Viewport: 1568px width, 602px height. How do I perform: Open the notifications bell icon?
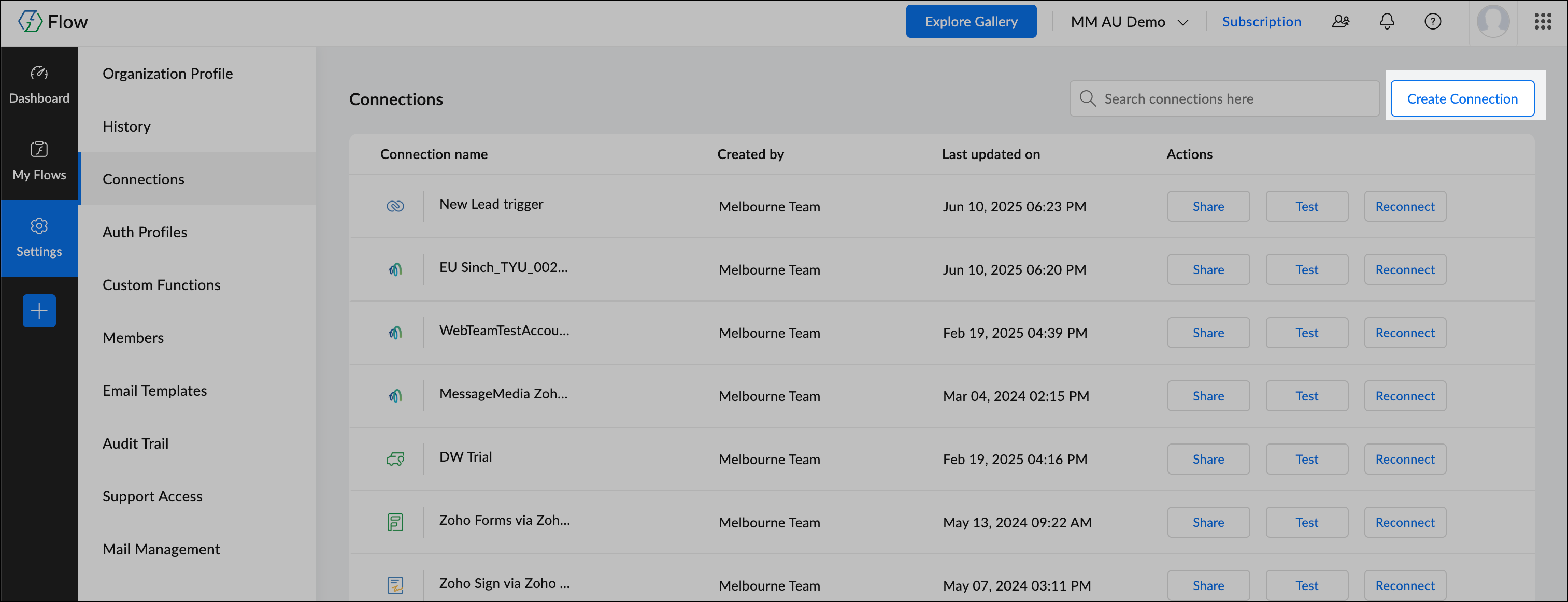pyautogui.click(x=1387, y=21)
